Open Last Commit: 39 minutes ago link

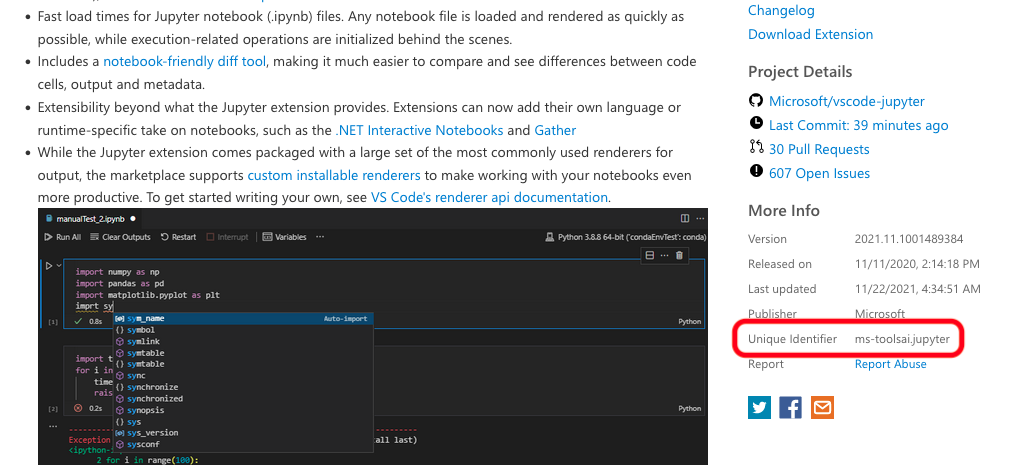point(858,125)
